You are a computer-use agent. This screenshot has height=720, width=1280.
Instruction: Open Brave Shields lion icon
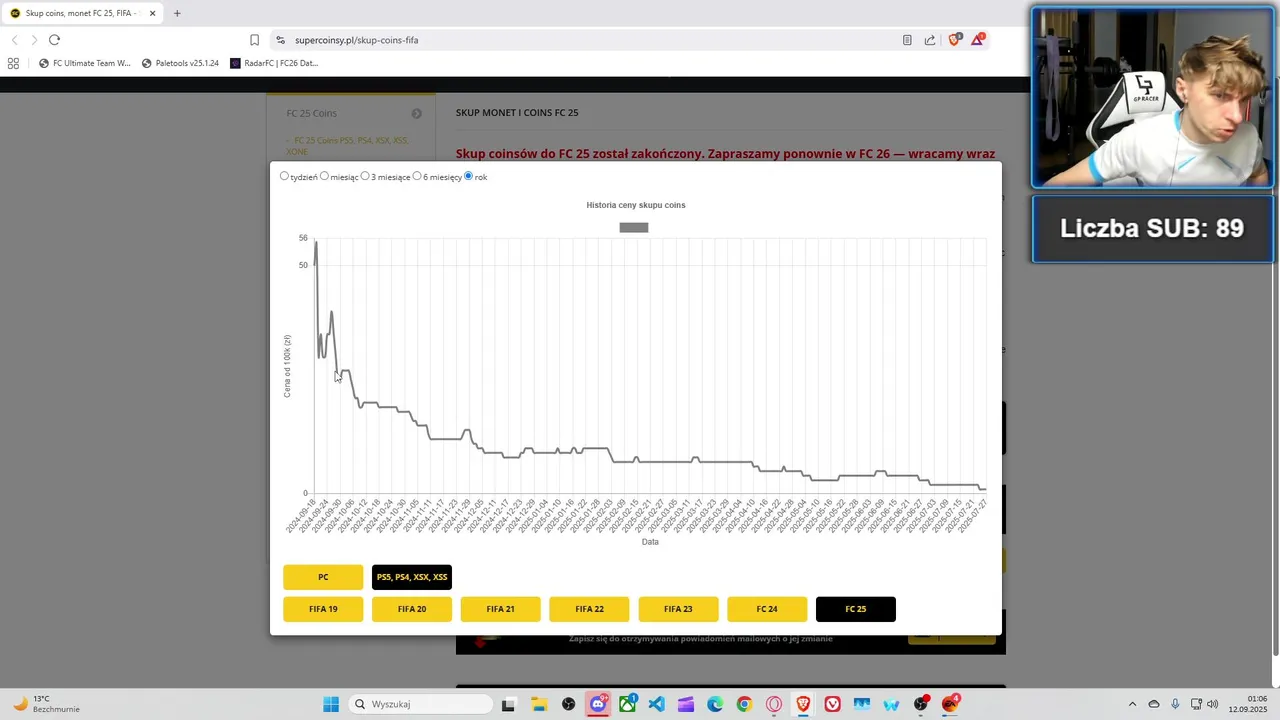click(955, 39)
